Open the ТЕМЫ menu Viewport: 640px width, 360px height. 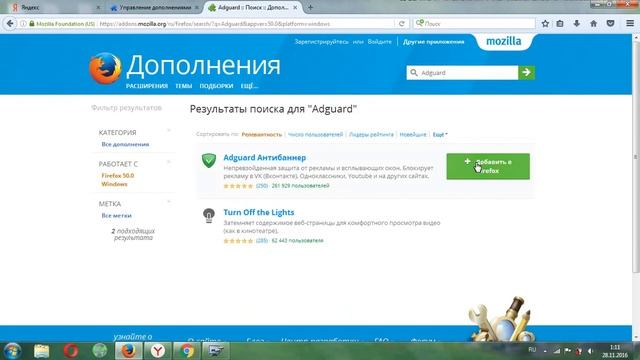tap(184, 86)
